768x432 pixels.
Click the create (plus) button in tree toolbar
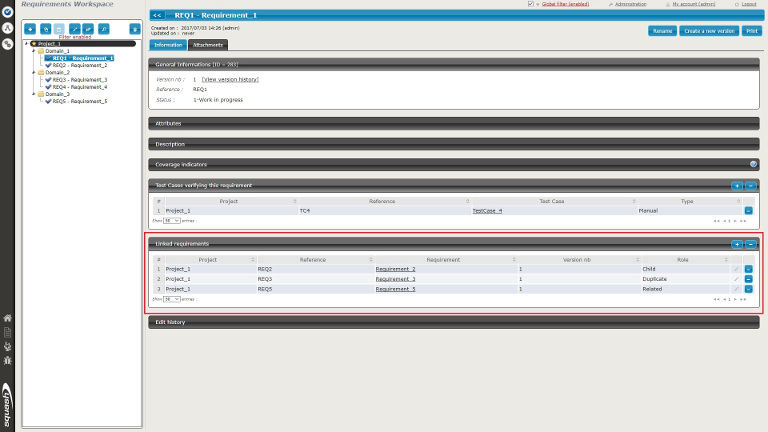[30, 29]
